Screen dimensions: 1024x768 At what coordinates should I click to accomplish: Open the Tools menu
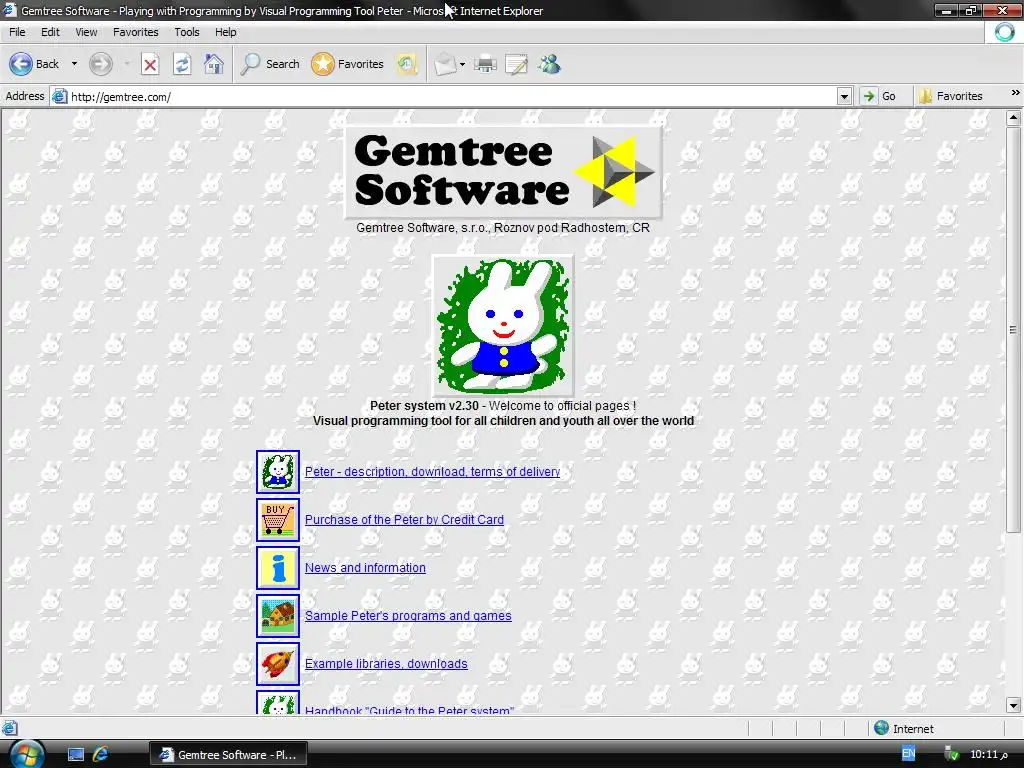click(x=186, y=32)
